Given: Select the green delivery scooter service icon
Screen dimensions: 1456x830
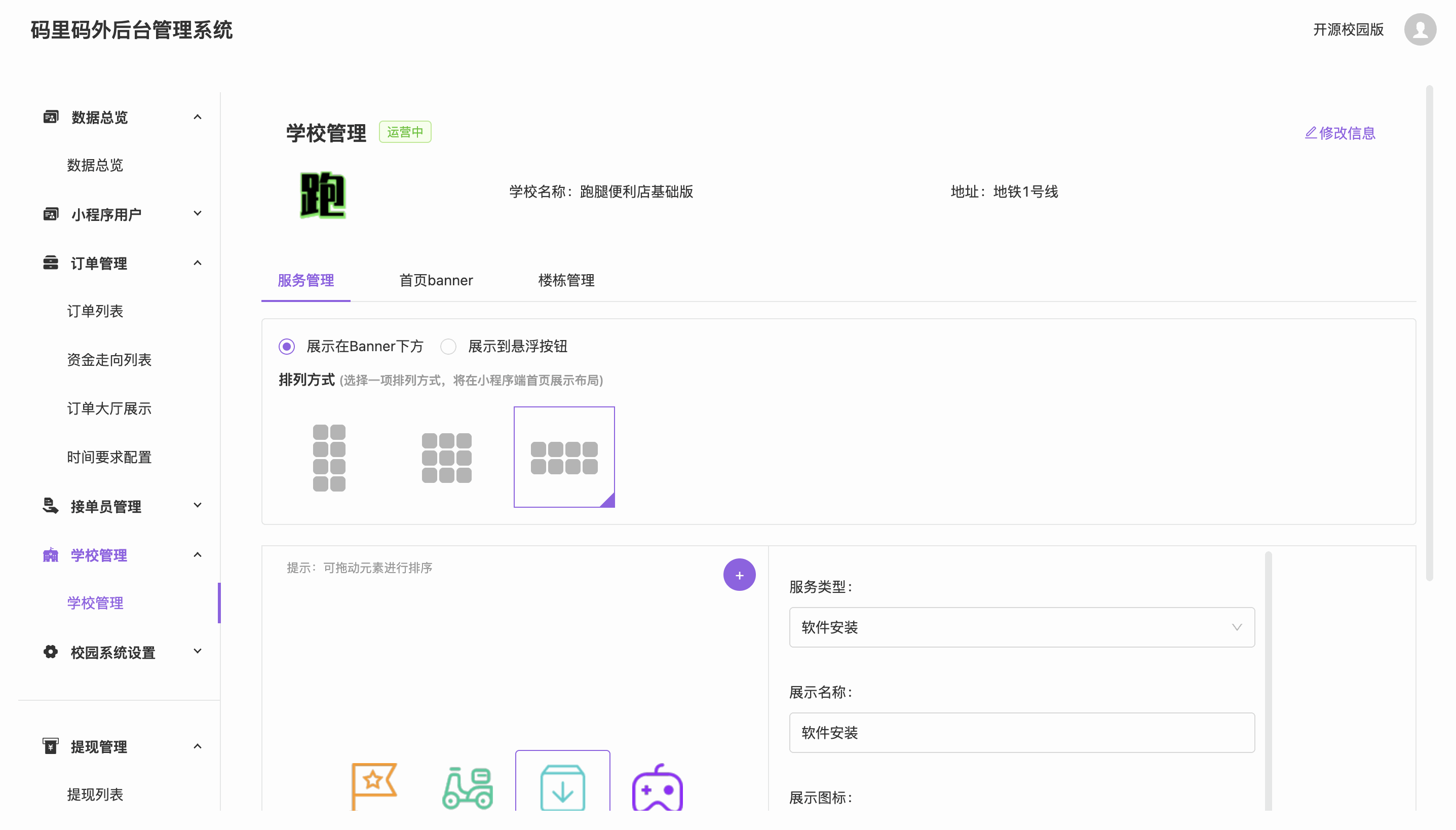Looking at the screenshot, I should [467, 788].
